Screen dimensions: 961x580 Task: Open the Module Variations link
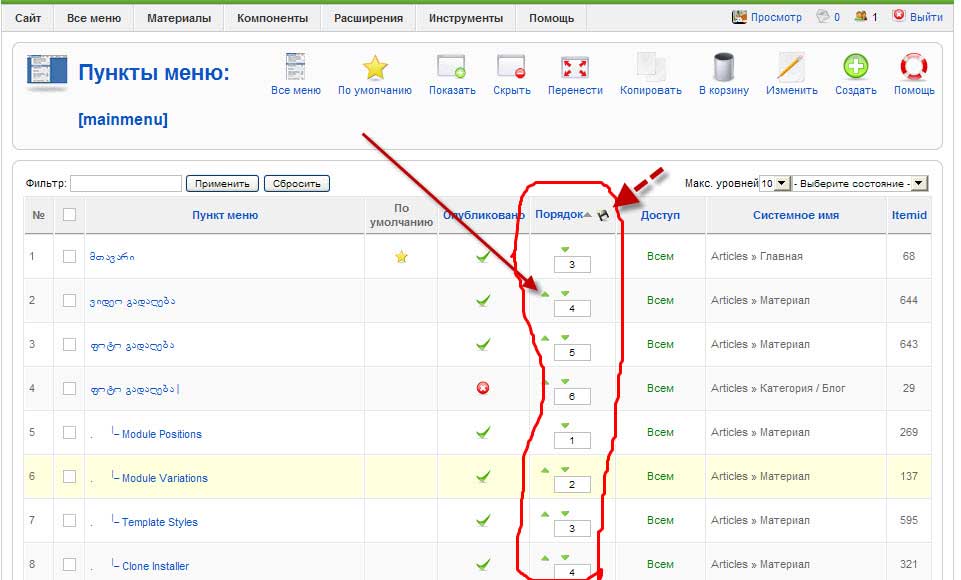[x=165, y=478]
